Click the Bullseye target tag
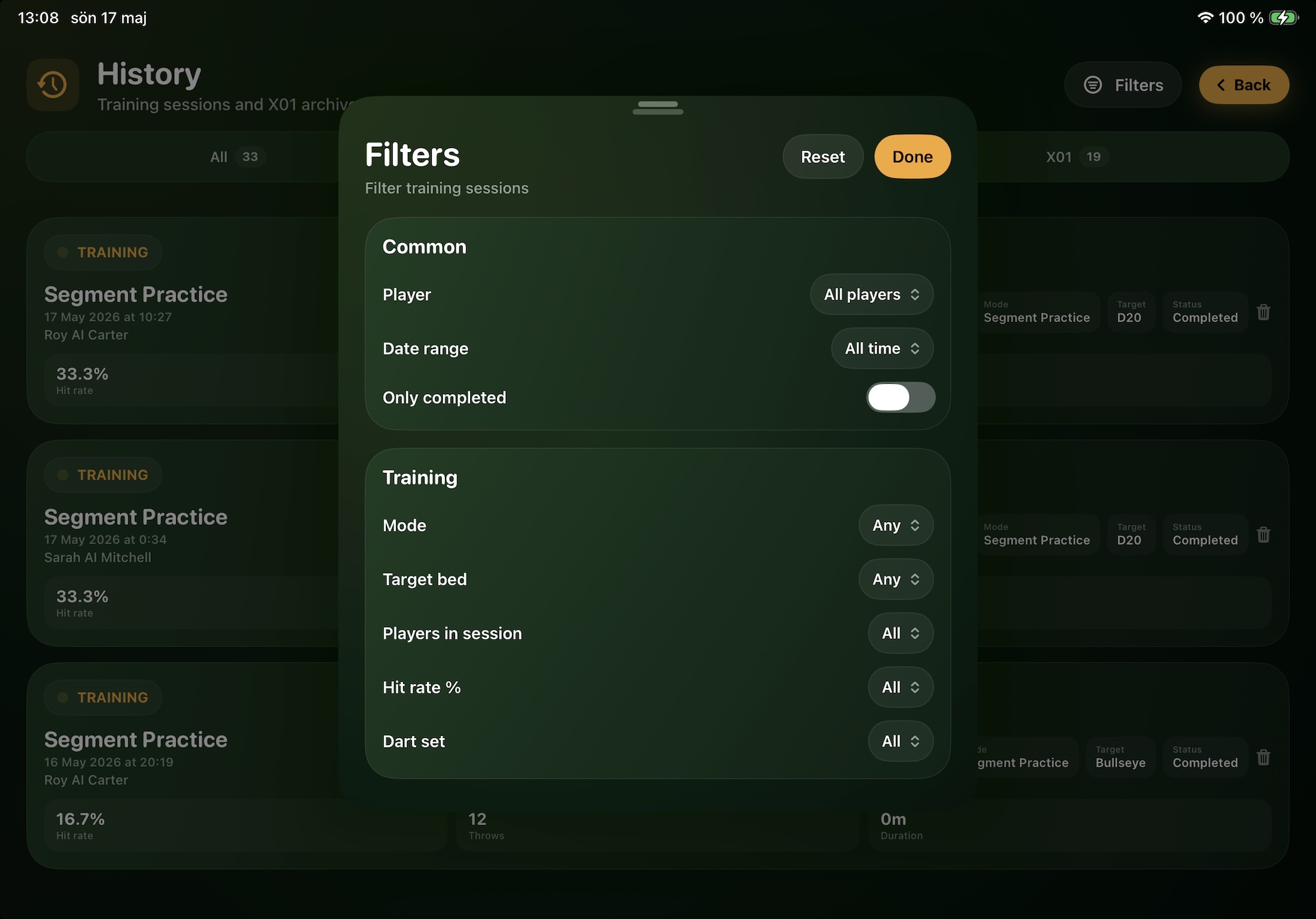Image resolution: width=1316 pixels, height=919 pixels. tap(1121, 757)
